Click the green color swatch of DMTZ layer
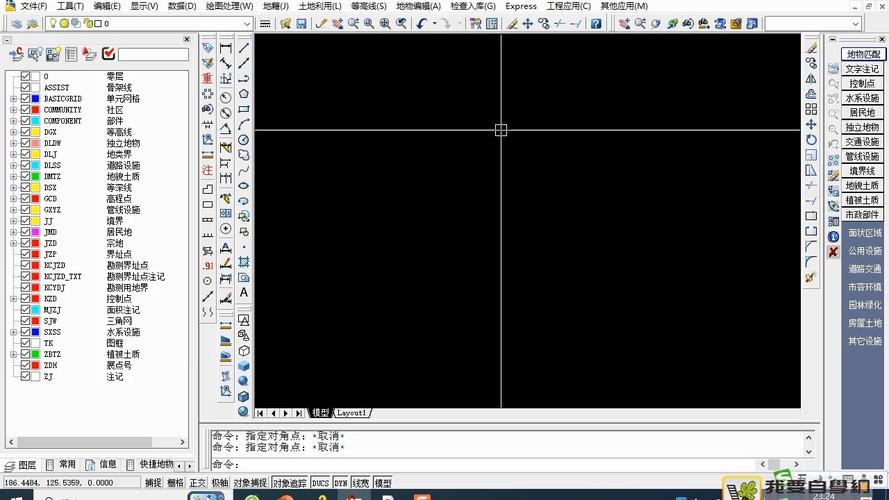The image size is (889, 500). (x=36, y=176)
